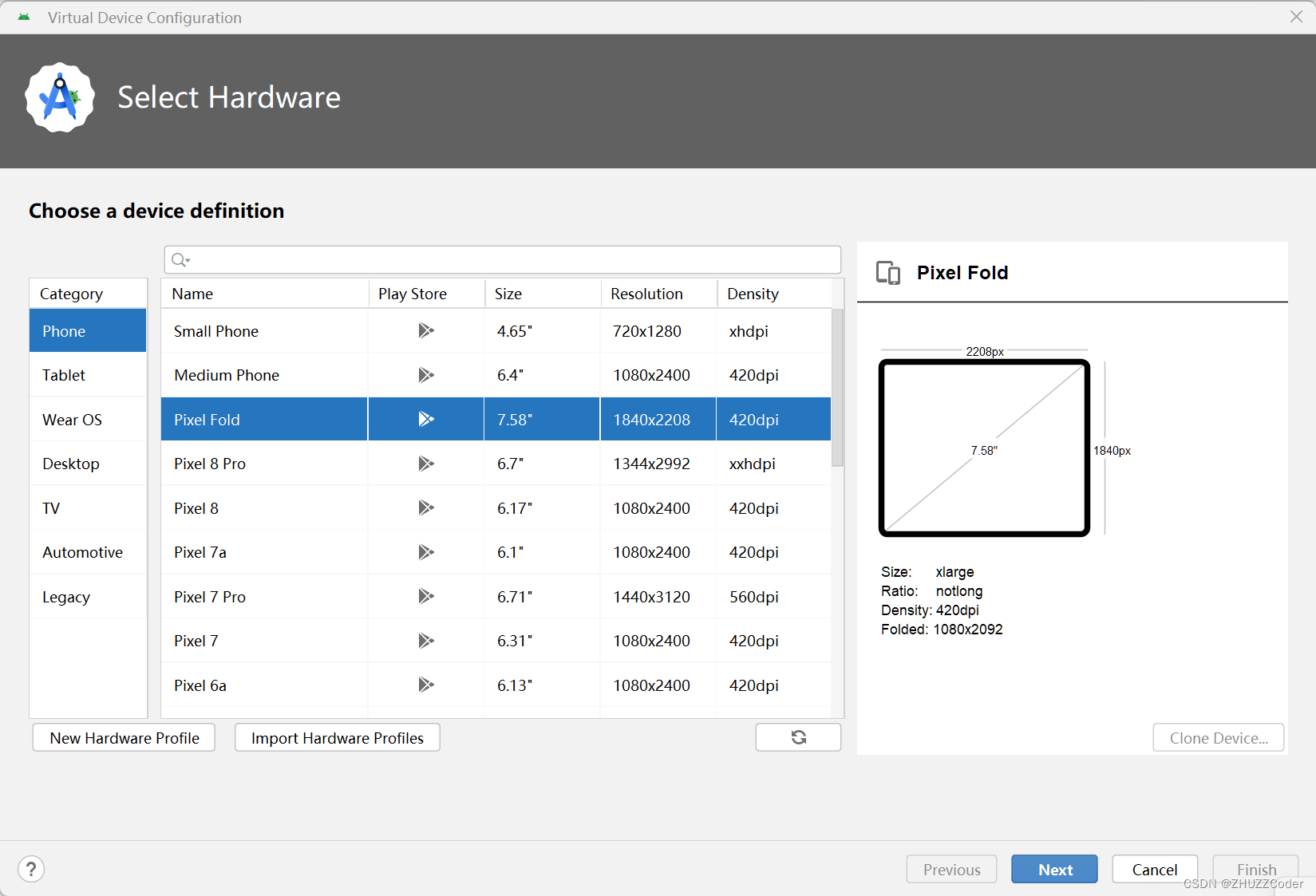Image resolution: width=1316 pixels, height=896 pixels.
Task: Select the Pixel 7 Pro device name
Action: point(210,597)
